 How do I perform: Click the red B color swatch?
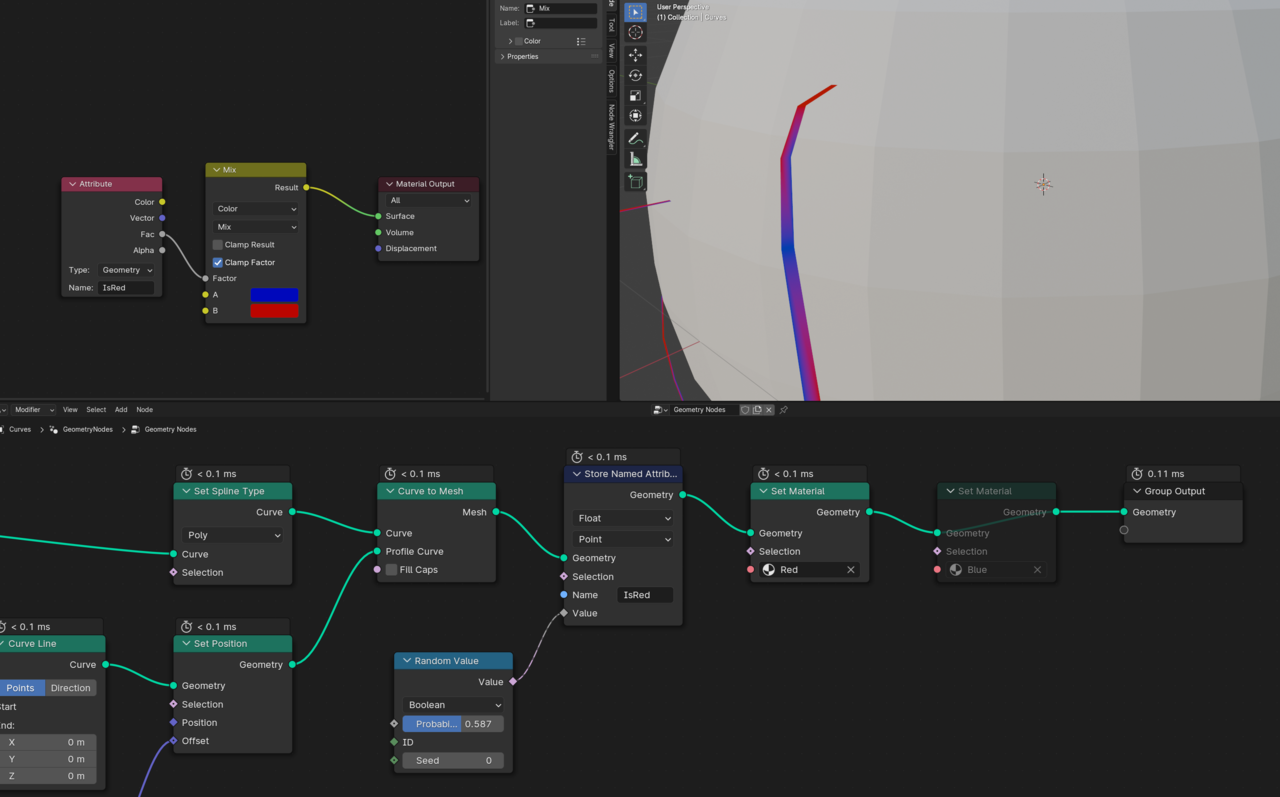point(274,311)
